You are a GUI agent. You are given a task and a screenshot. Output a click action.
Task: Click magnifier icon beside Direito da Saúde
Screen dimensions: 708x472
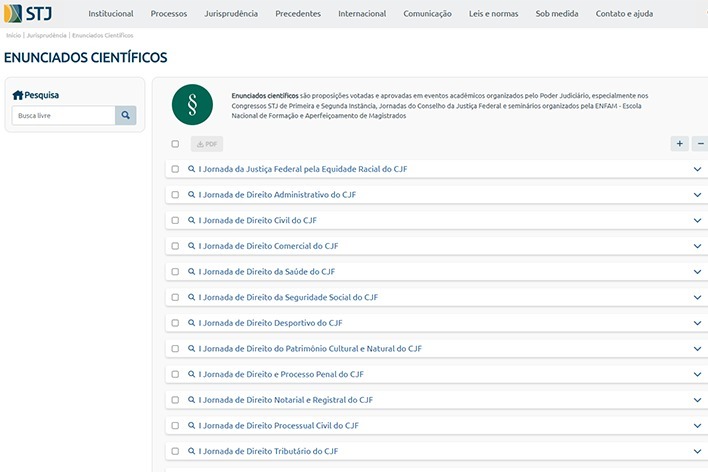tap(192, 272)
